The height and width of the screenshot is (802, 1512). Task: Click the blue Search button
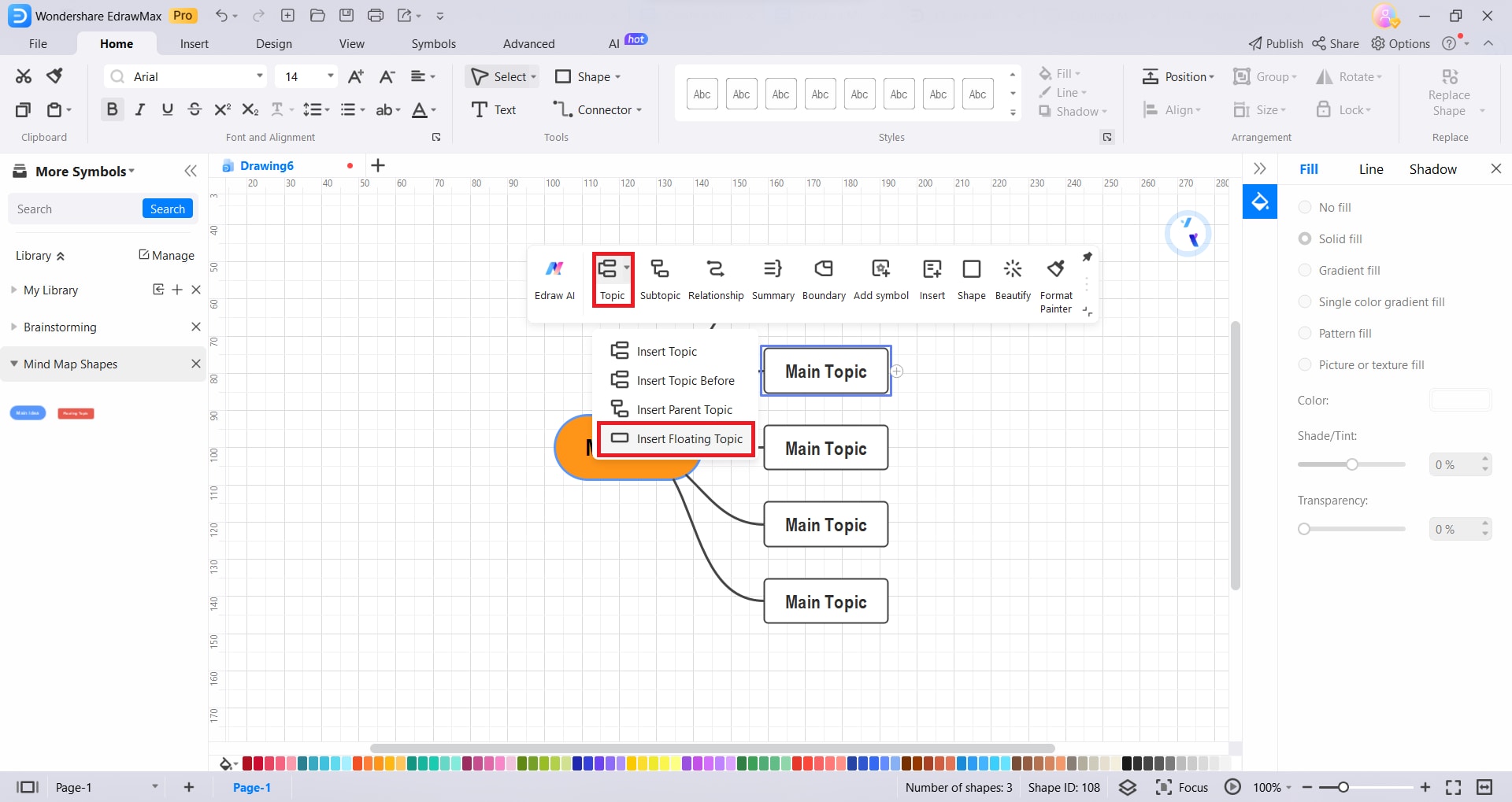point(168,209)
